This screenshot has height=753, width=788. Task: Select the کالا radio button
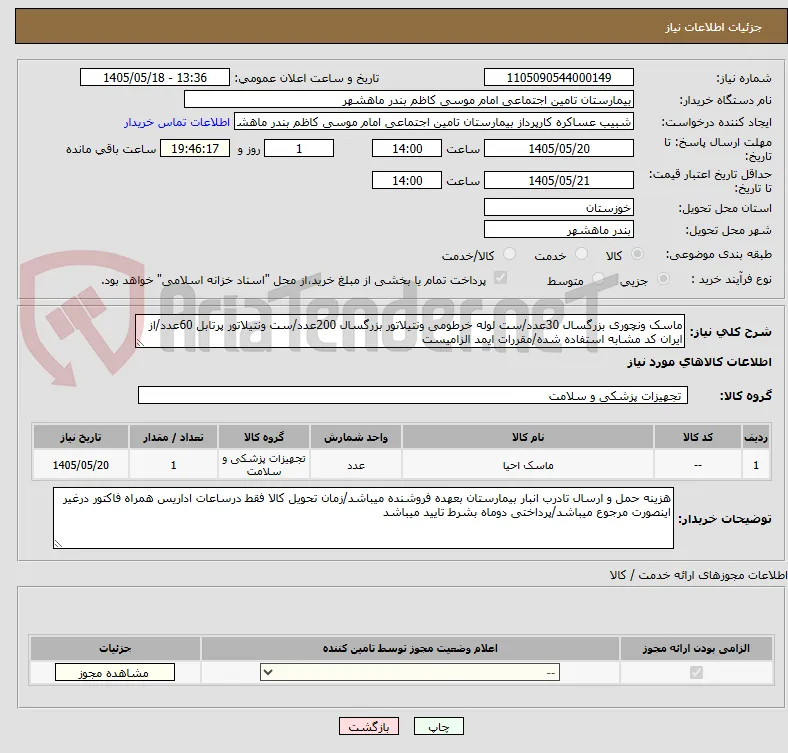637,254
